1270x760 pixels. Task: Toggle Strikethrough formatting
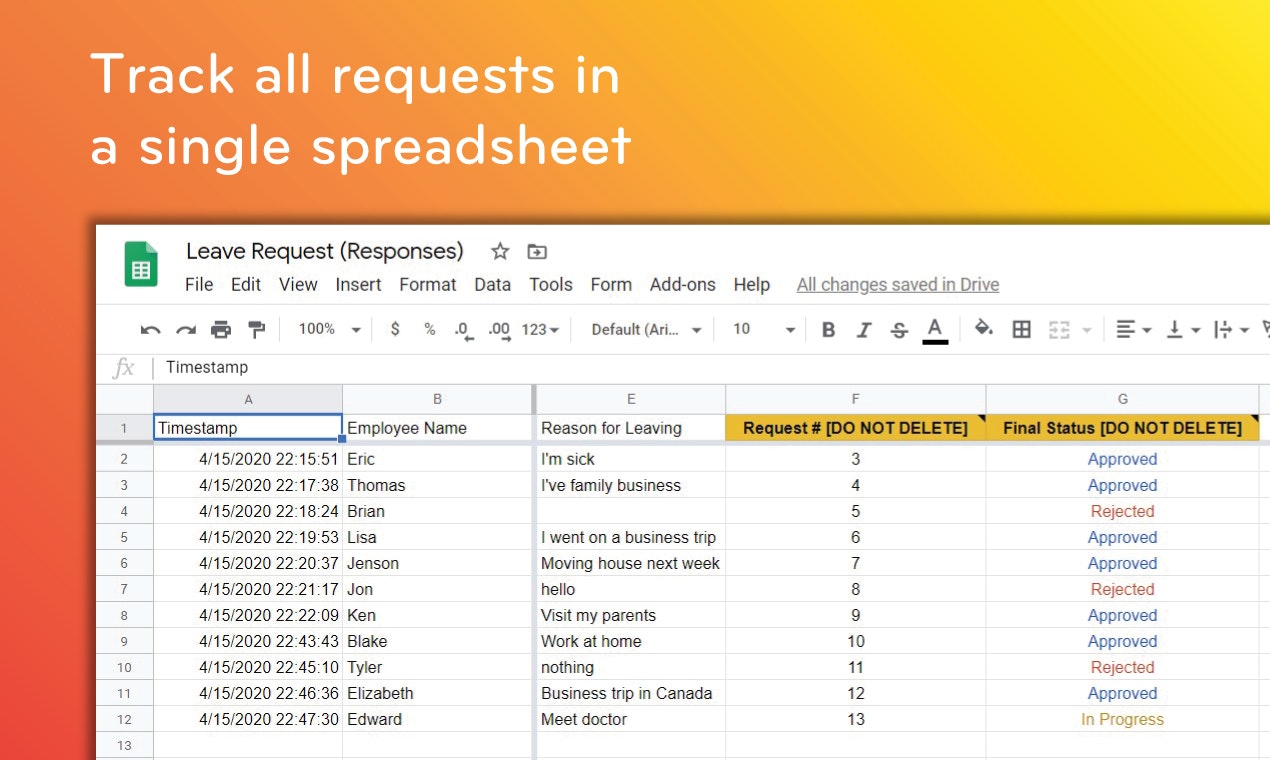click(899, 330)
